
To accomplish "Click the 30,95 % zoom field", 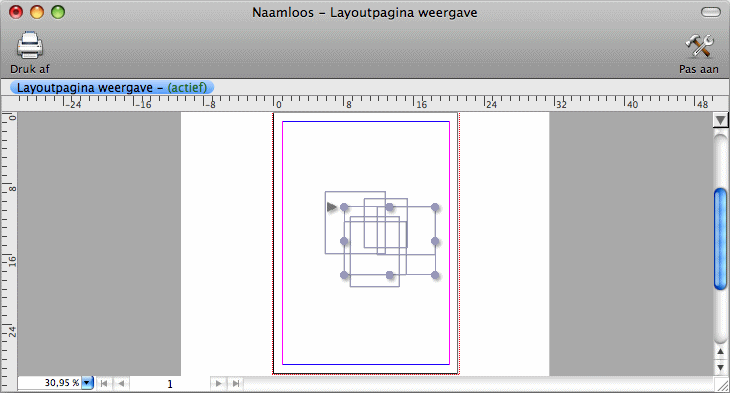I will (x=50, y=383).
